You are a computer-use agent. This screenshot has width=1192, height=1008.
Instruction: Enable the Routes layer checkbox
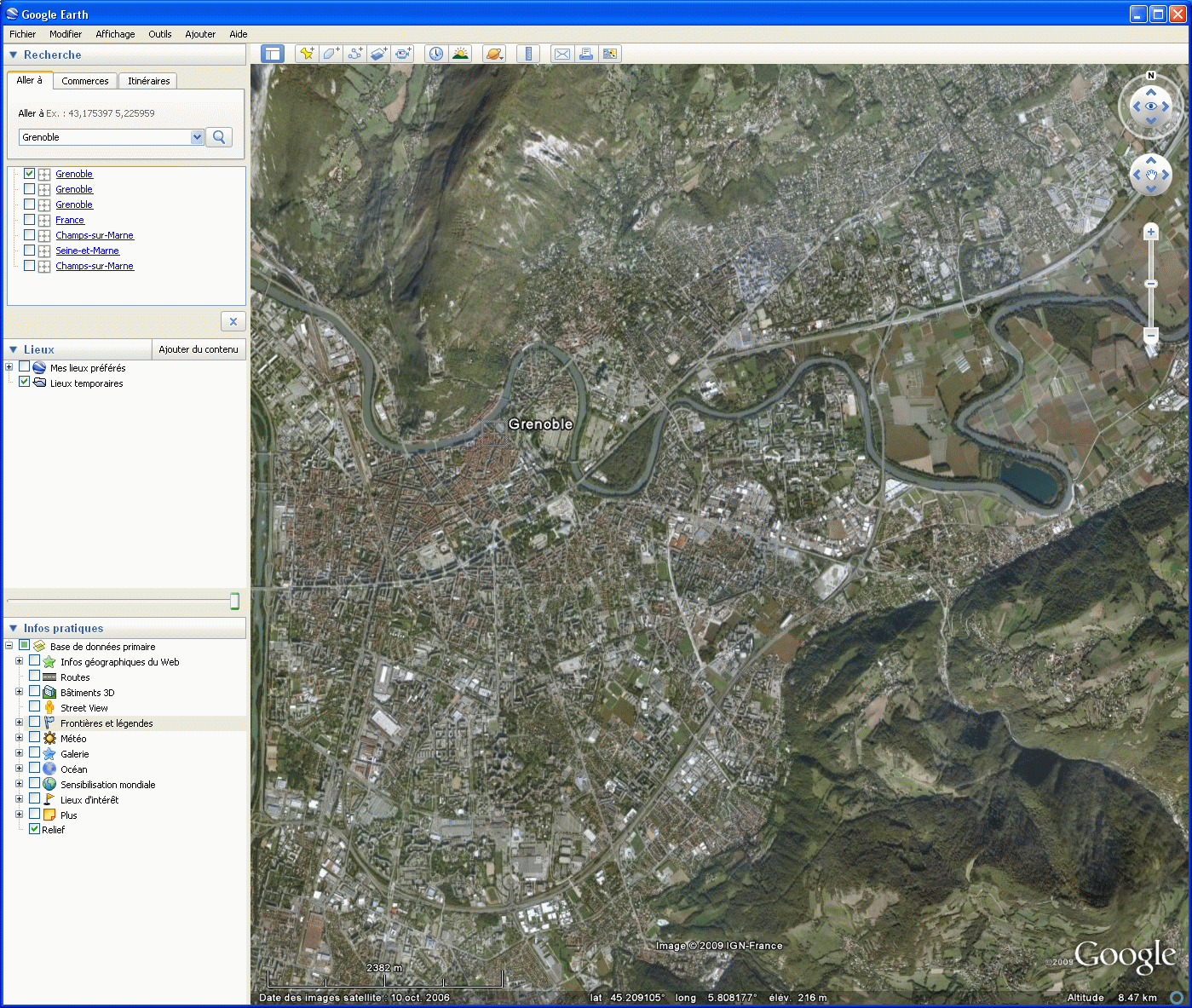(x=34, y=677)
